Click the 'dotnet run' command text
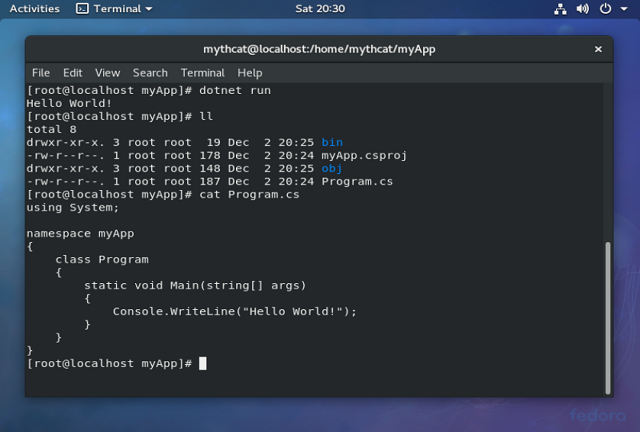Viewport: 640px width, 432px height. pos(235,90)
